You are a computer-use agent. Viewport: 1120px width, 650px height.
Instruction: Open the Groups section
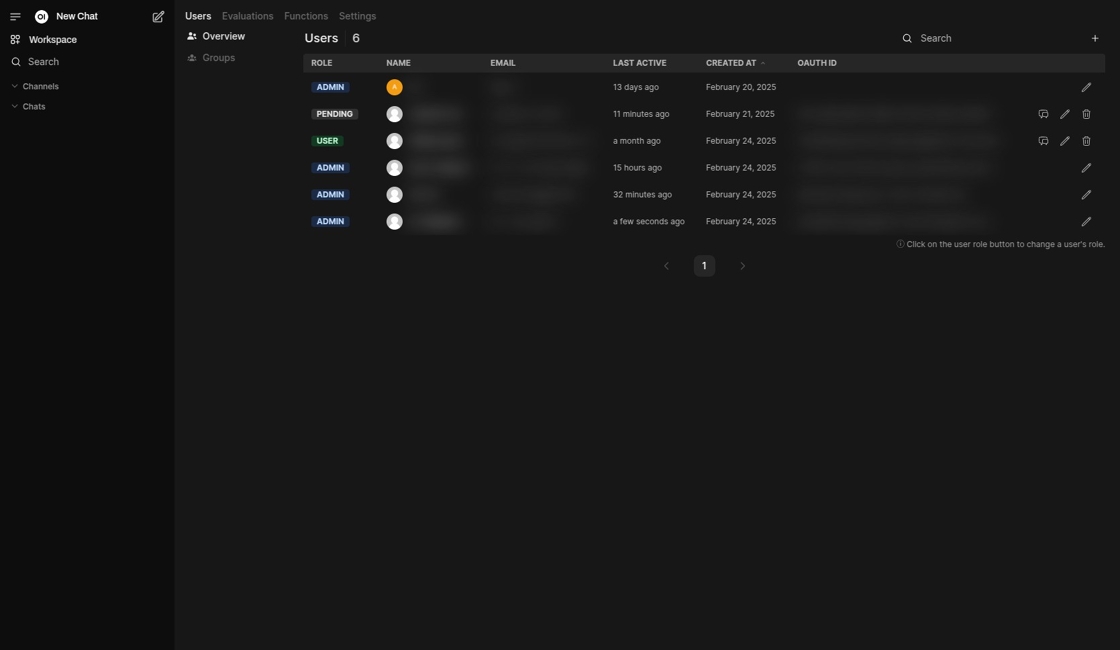coord(218,58)
